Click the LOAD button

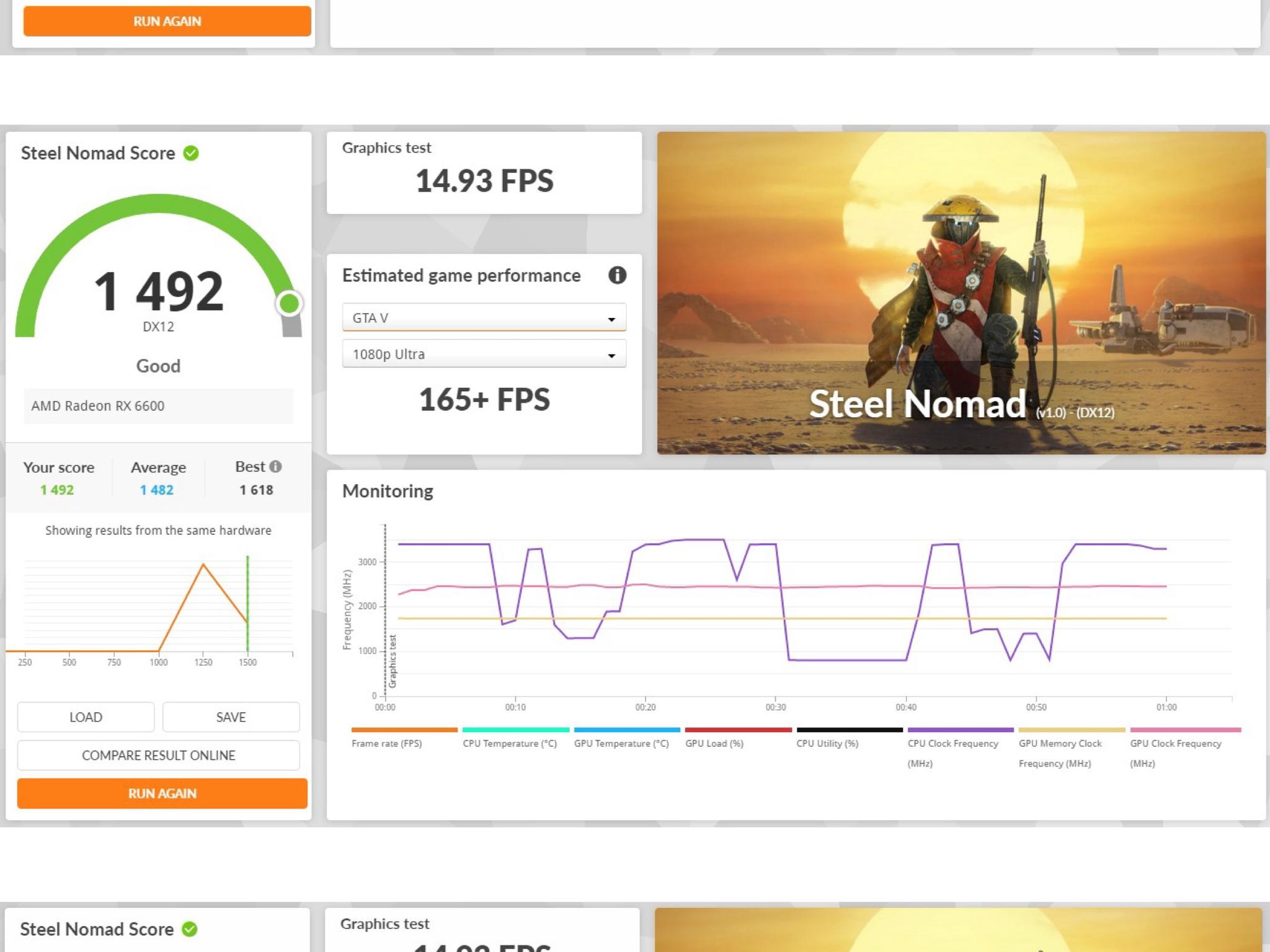click(86, 717)
